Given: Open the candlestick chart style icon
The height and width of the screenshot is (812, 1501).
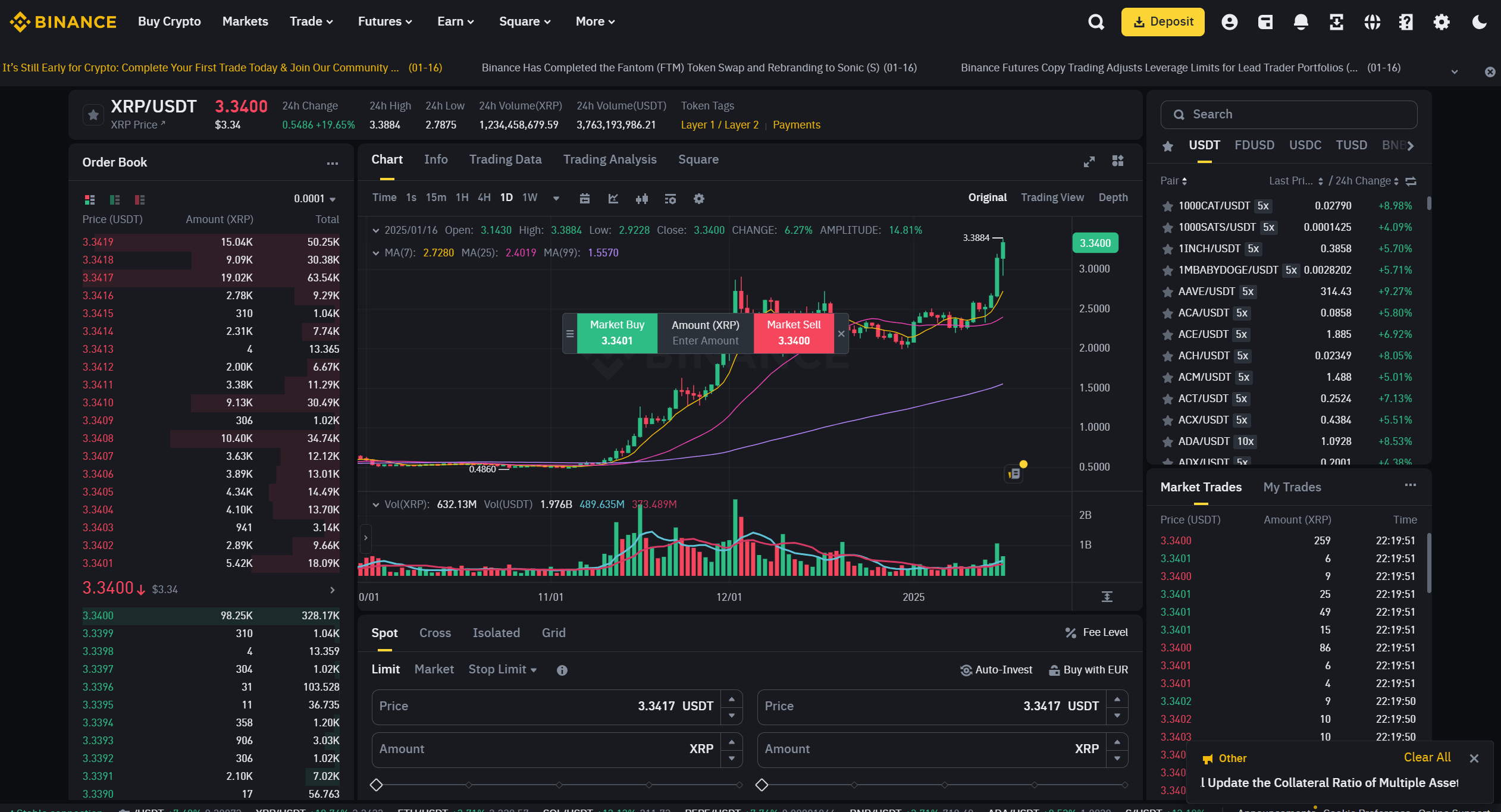Looking at the screenshot, I should coord(641,199).
